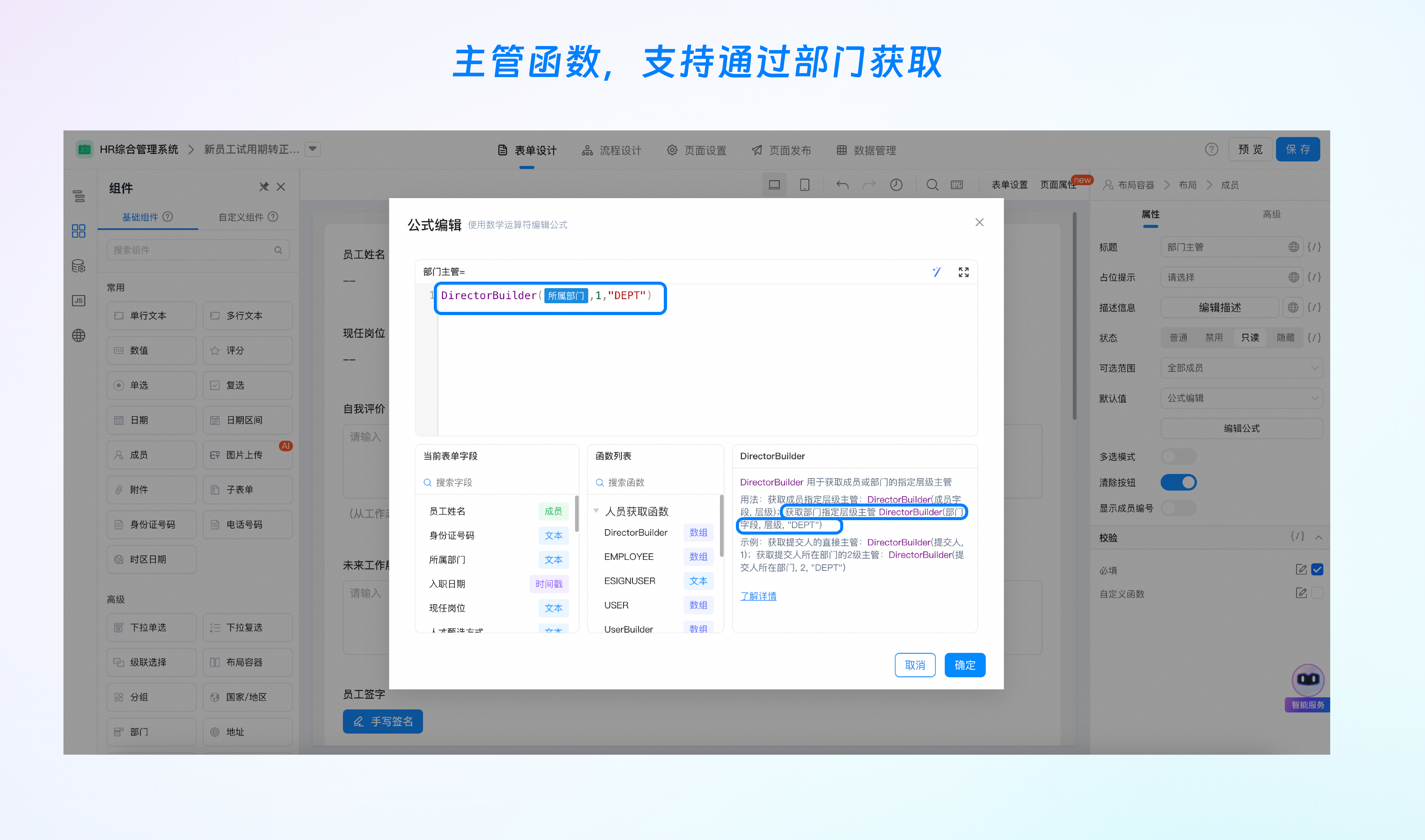This screenshot has width=1425, height=840.
Task: Click the search function input
Action: coord(656,483)
